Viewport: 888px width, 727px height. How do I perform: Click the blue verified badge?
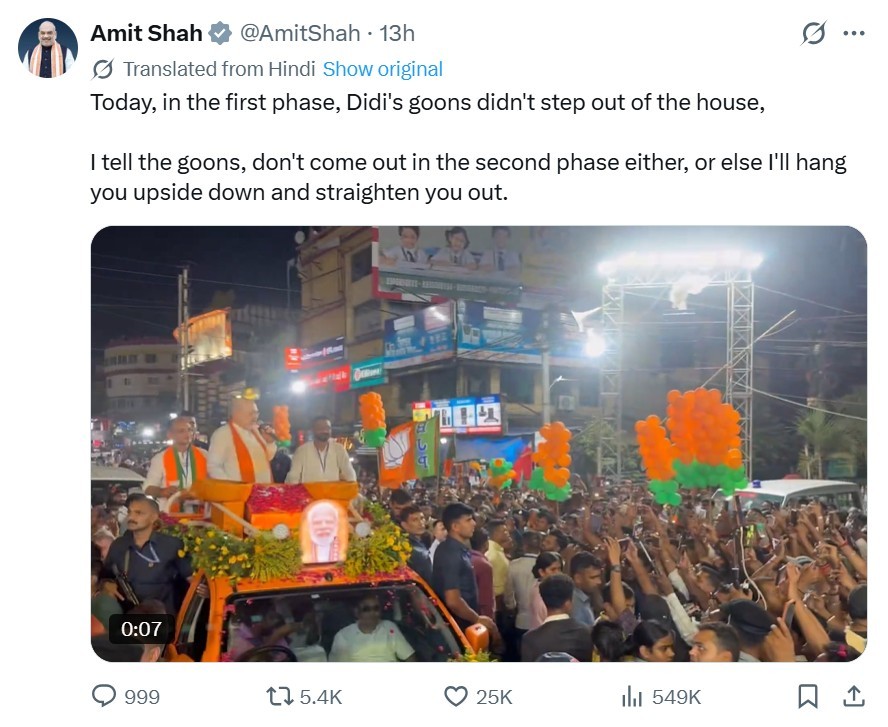(219, 33)
